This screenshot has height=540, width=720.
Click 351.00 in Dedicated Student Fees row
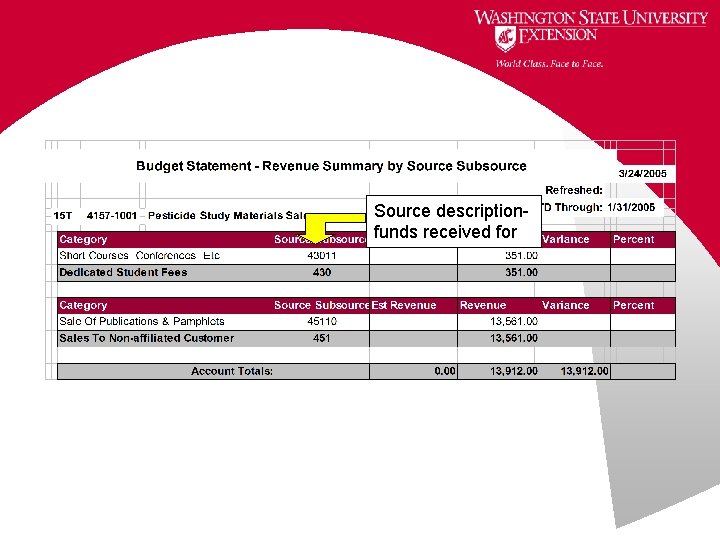(x=521, y=272)
